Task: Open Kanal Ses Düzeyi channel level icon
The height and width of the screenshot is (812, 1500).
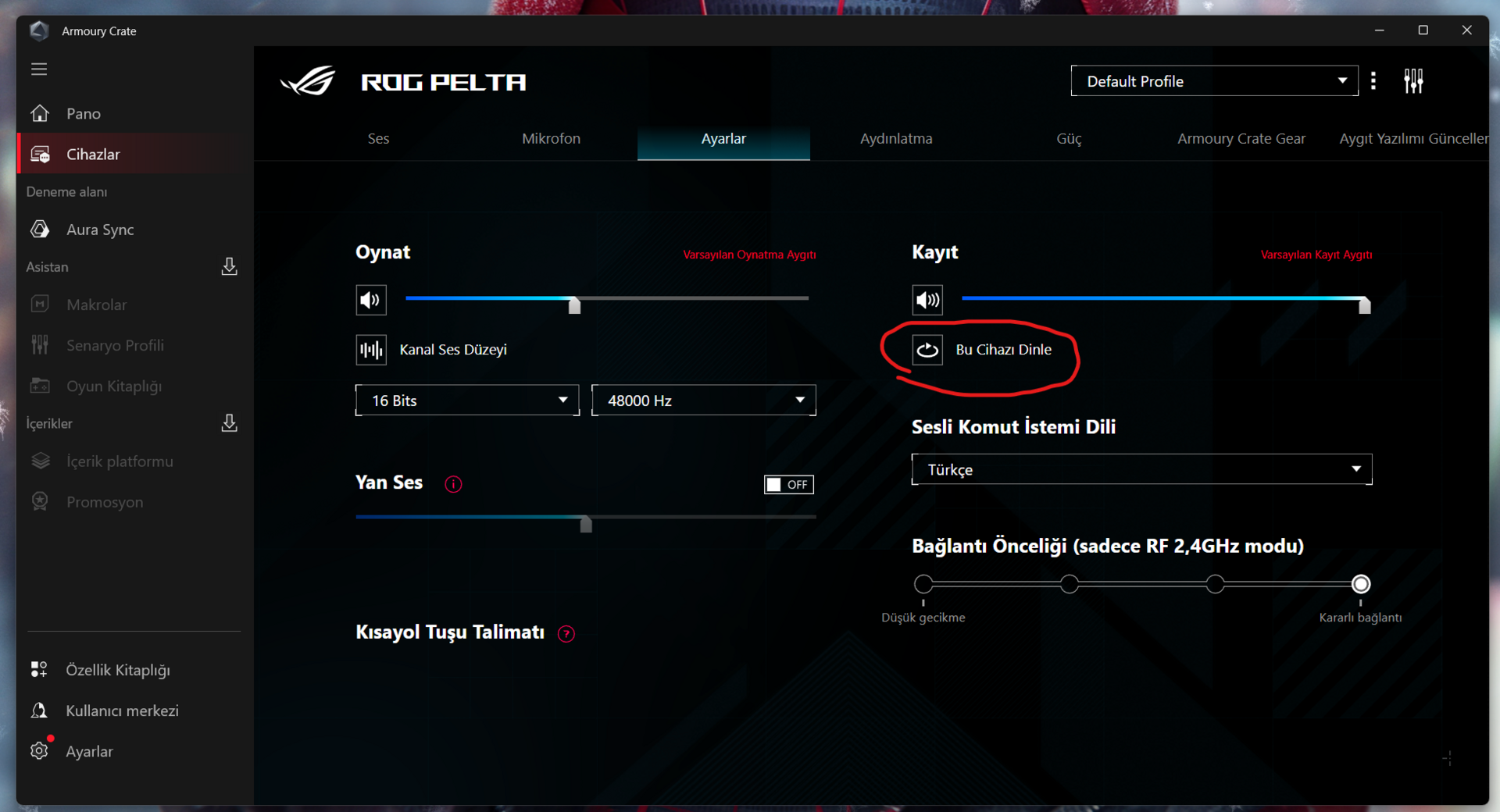Action: (x=371, y=350)
